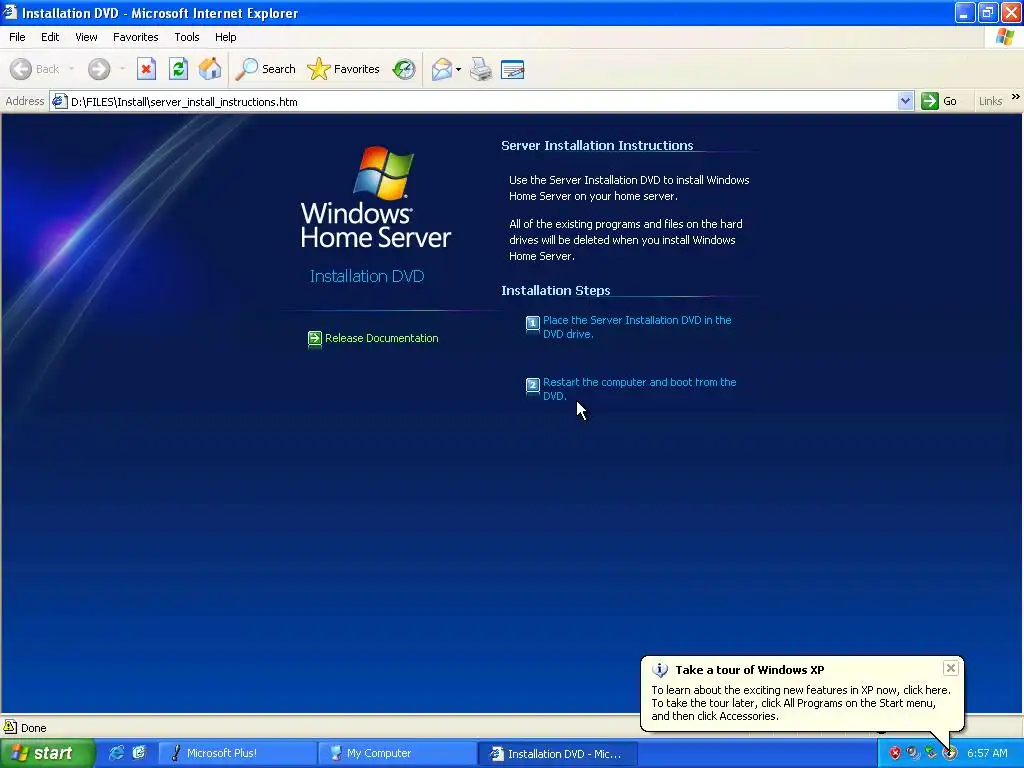Screen dimensions: 1024x768
Task: Click the step 1 number icon
Action: (x=533, y=323)
